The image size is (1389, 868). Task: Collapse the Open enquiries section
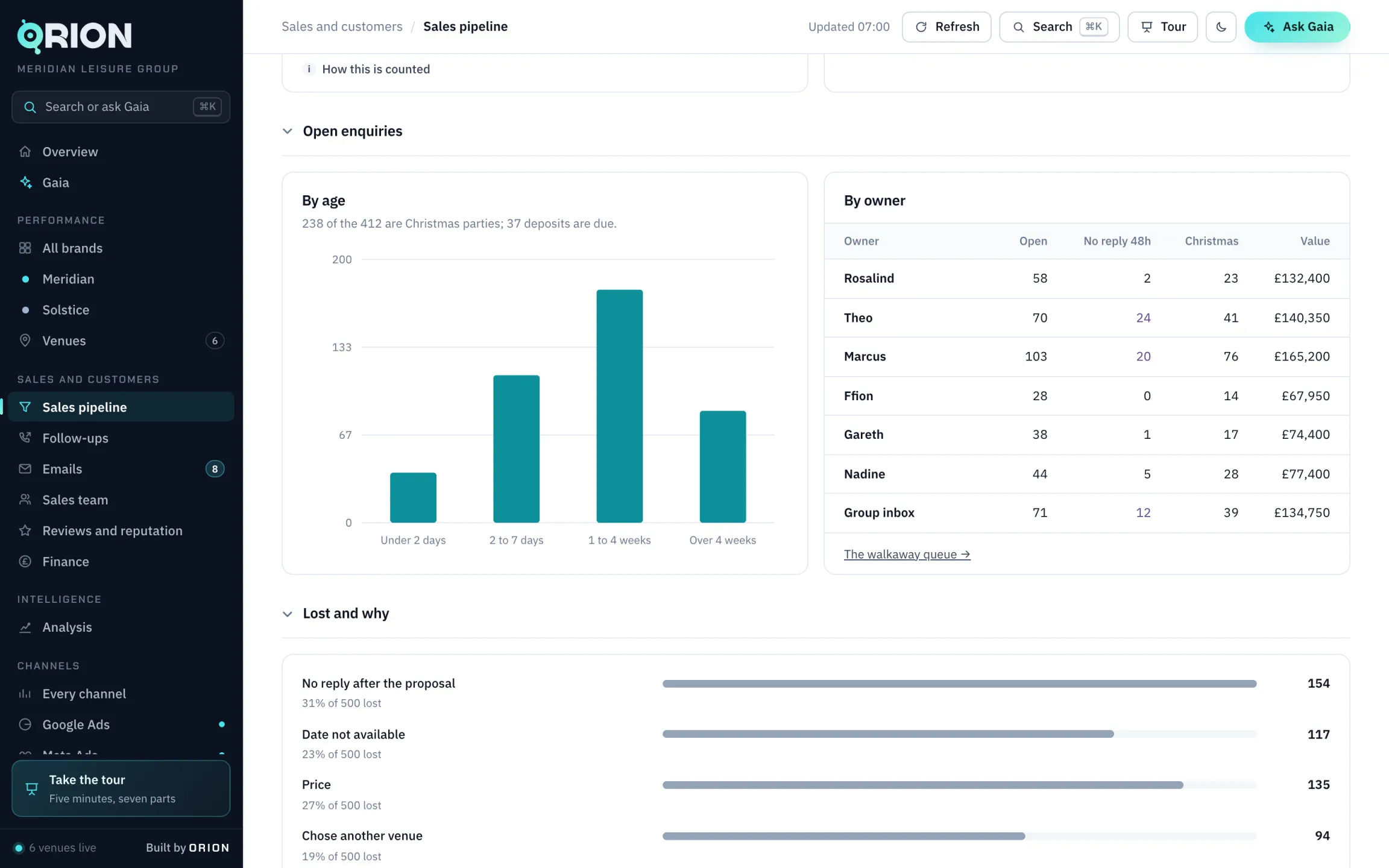[x=288, y=131]
